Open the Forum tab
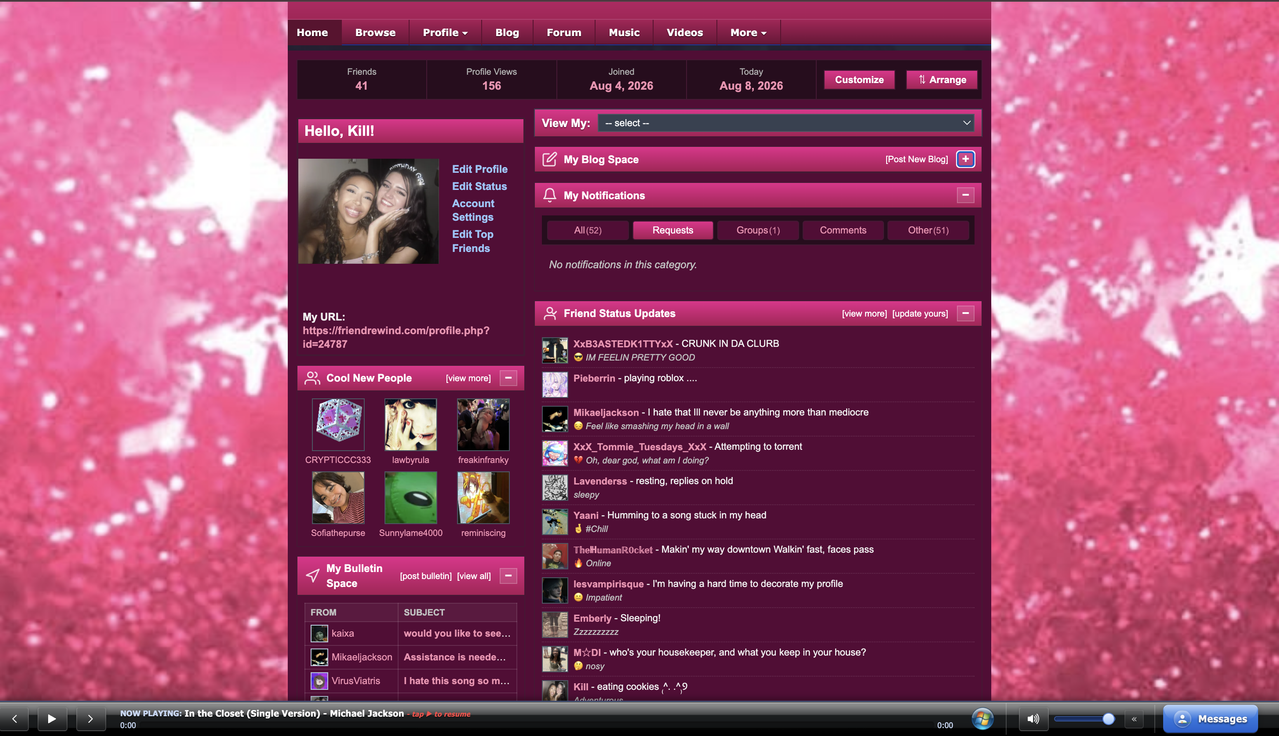The image size is (1279, 736). [564, 32]
